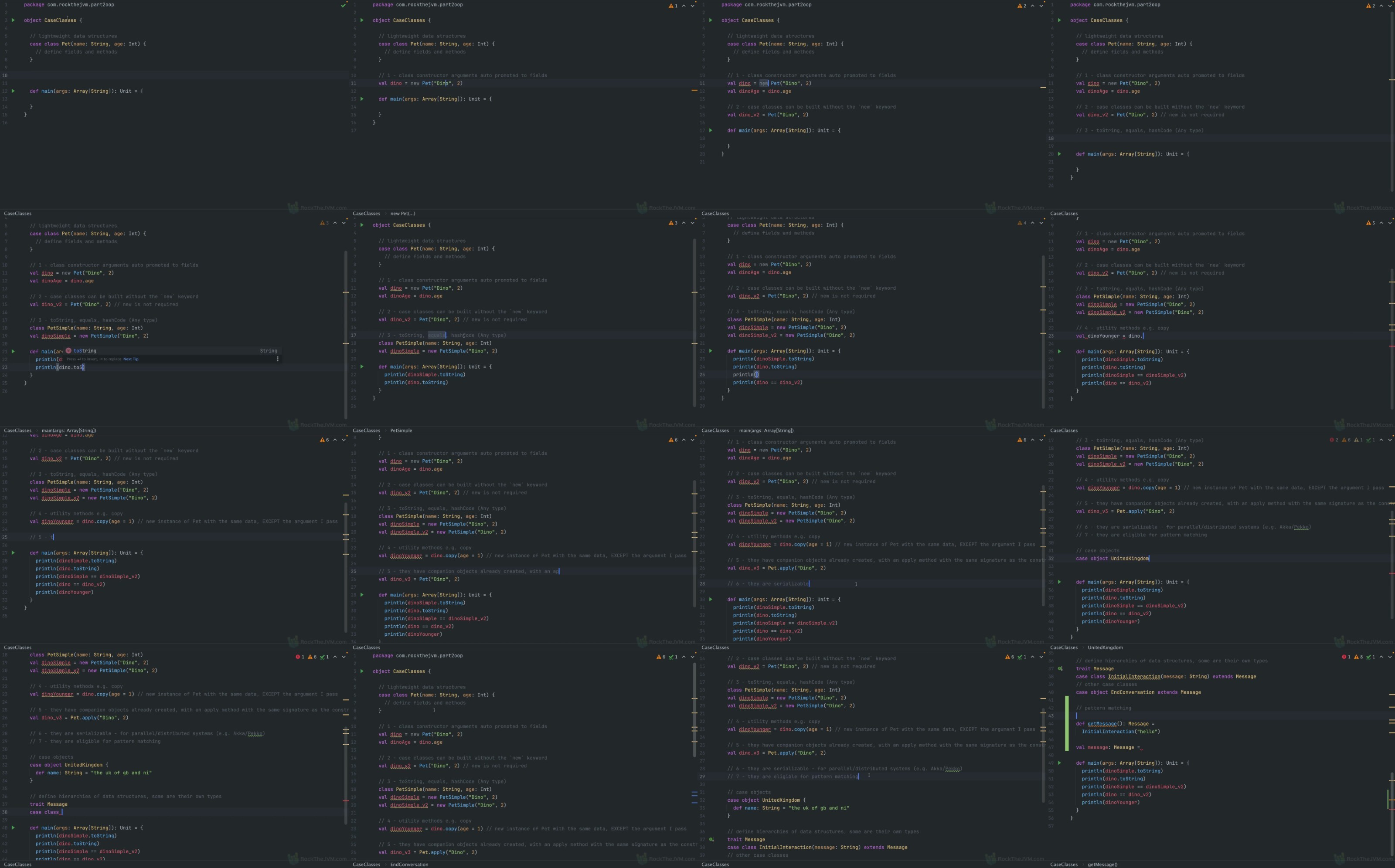The image size is (1395, 868).
Task: Click the 8 warnings inspection indicator
Action: point(1359,657)
